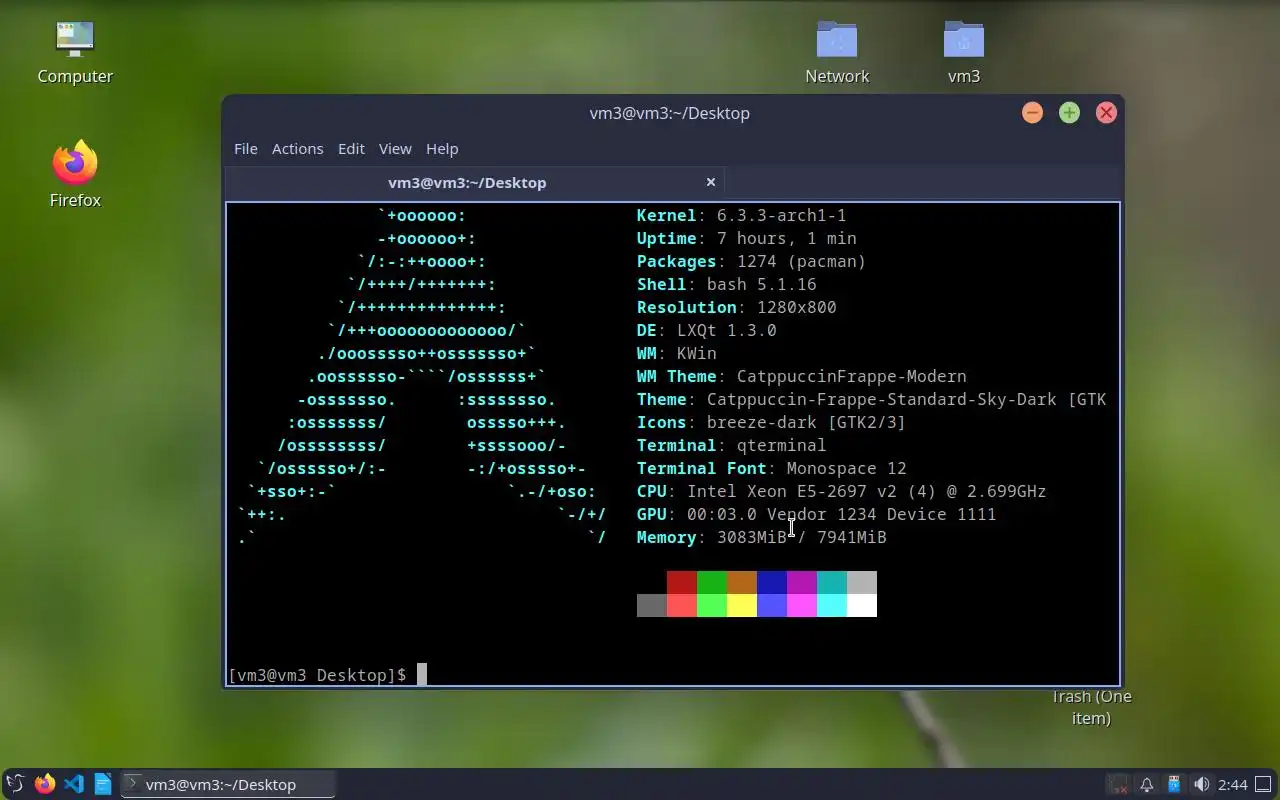The height and width of the screenshot is (800, 1280).
Task: Click the terminal taskbar button vm3@vm3:~/Desktop
Action: 227,784
